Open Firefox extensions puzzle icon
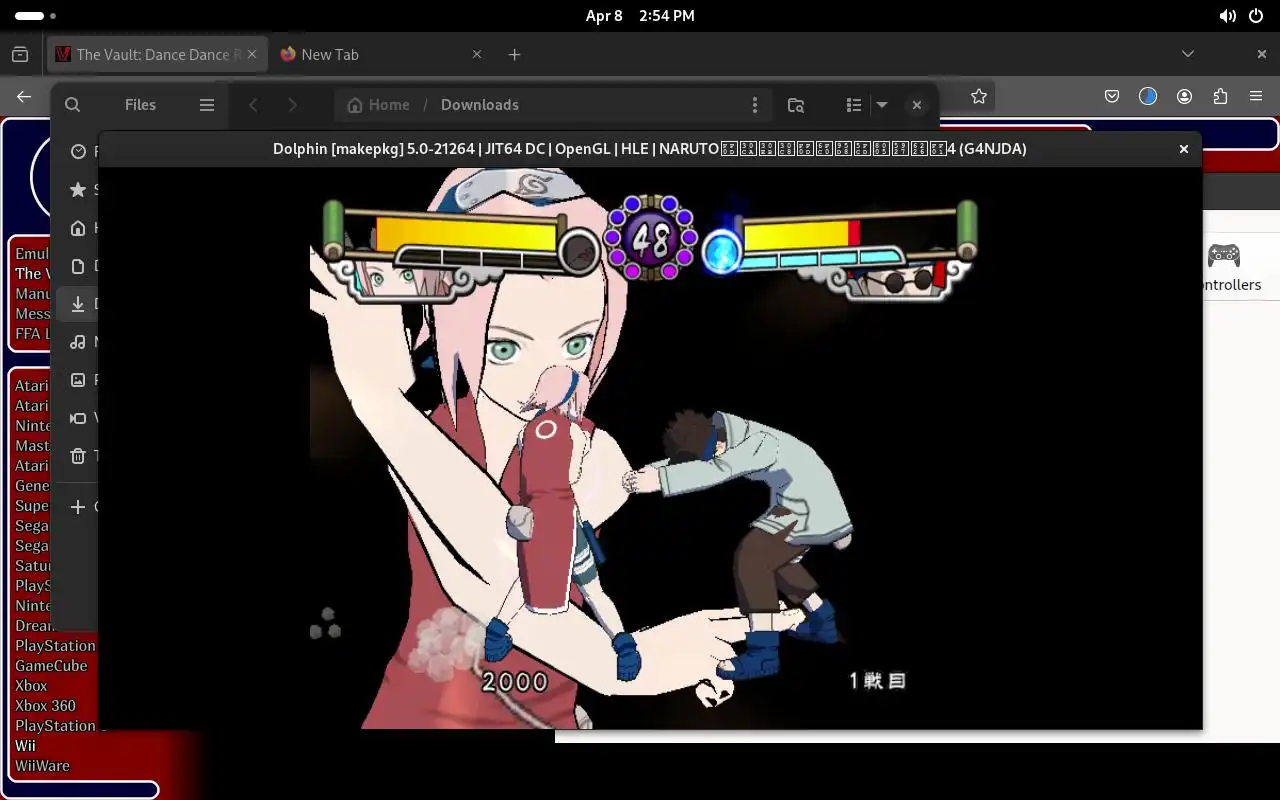Image resolution: width=1280 pixels, height=800 pixels. click(1220, 96)
